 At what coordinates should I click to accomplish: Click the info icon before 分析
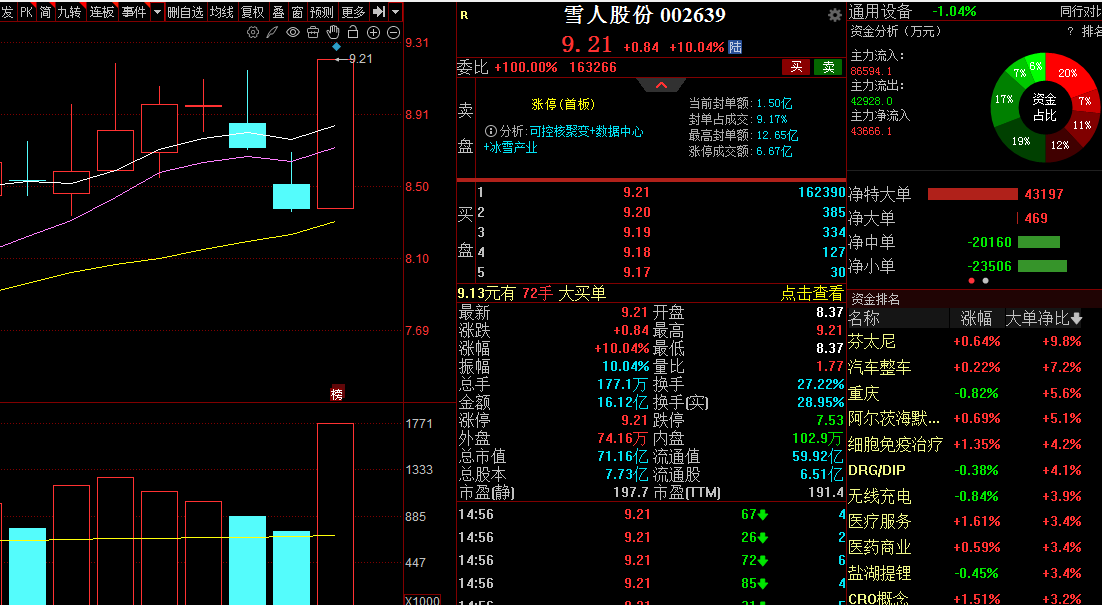coord(491,131)
